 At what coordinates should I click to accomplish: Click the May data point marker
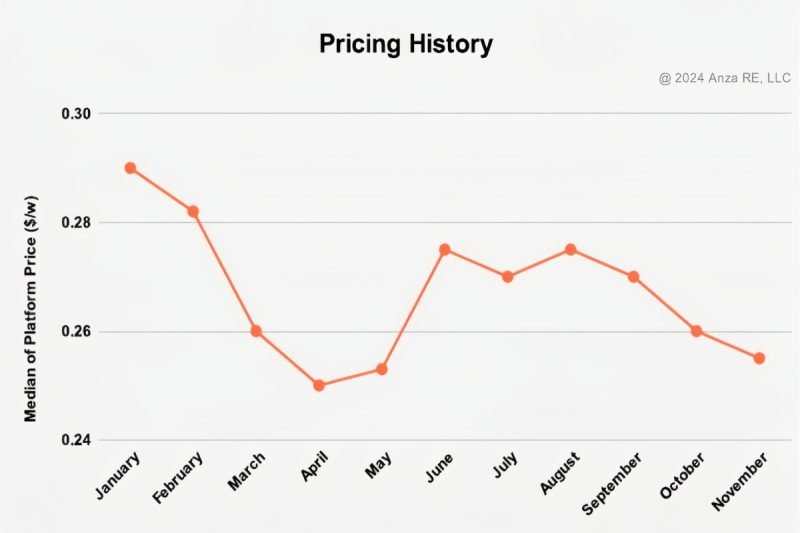pyautogui.click(x=381, y=369)
